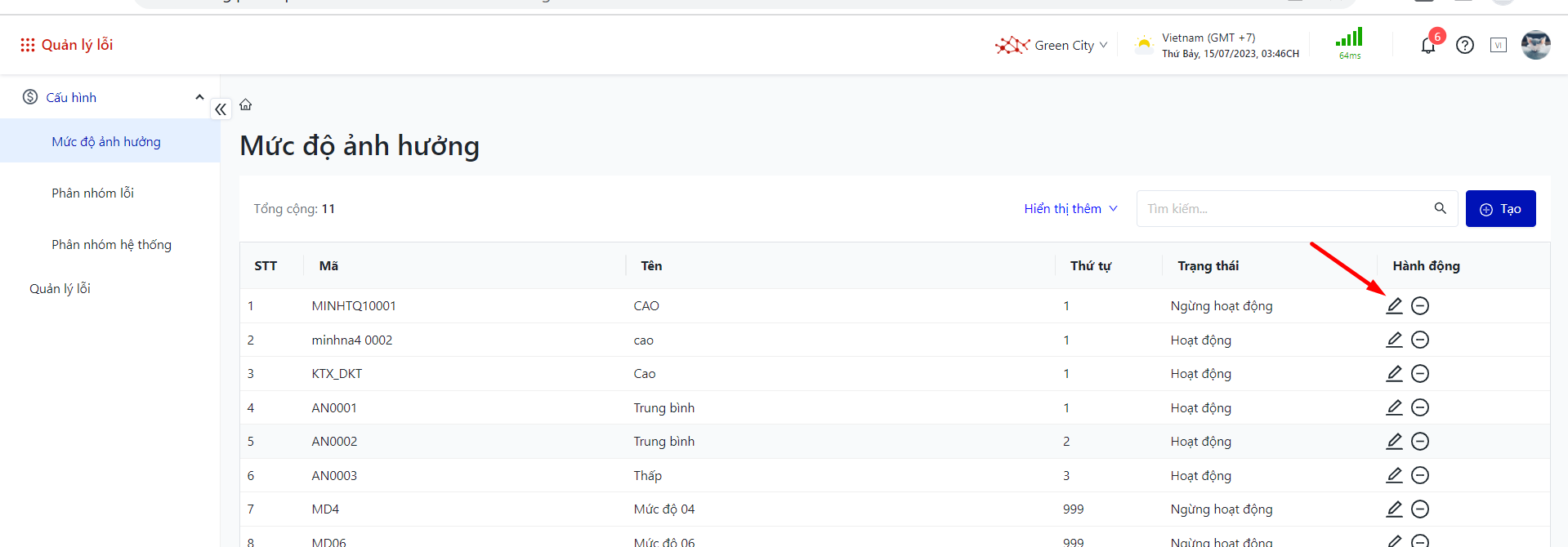Open Quản lý lỗi sidebar link
This screenshot has width=1568, height=547.
coord(60,289)
